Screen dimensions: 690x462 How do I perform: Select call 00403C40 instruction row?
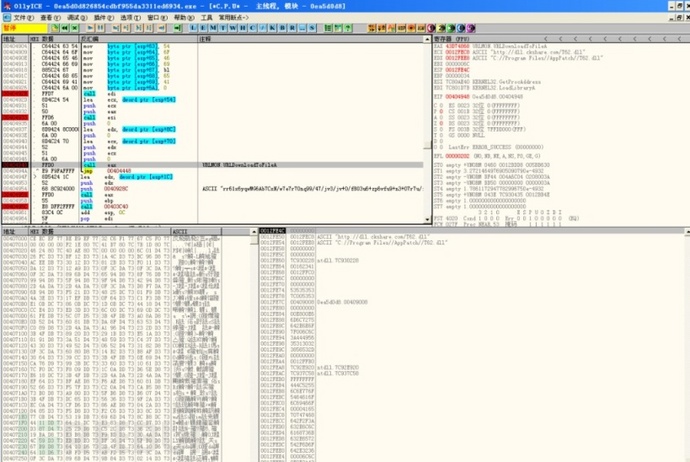pyautogui.click(x=213, y=206)
